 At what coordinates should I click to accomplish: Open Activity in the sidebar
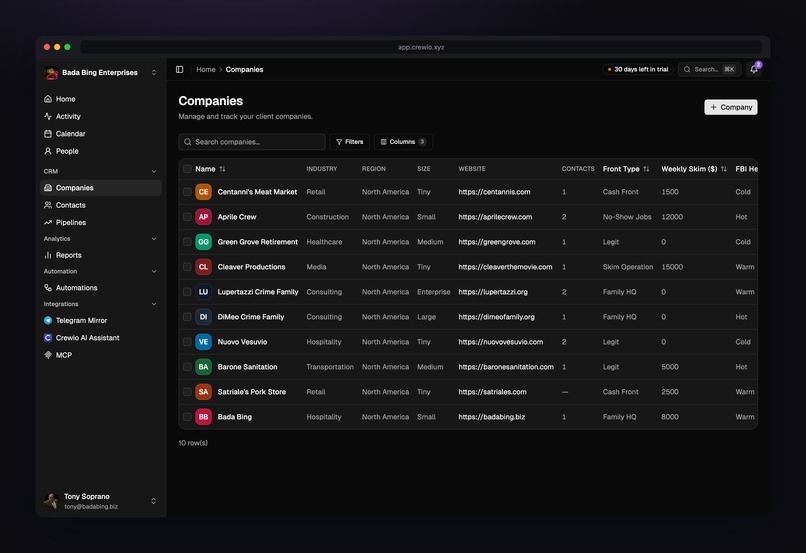100,116
